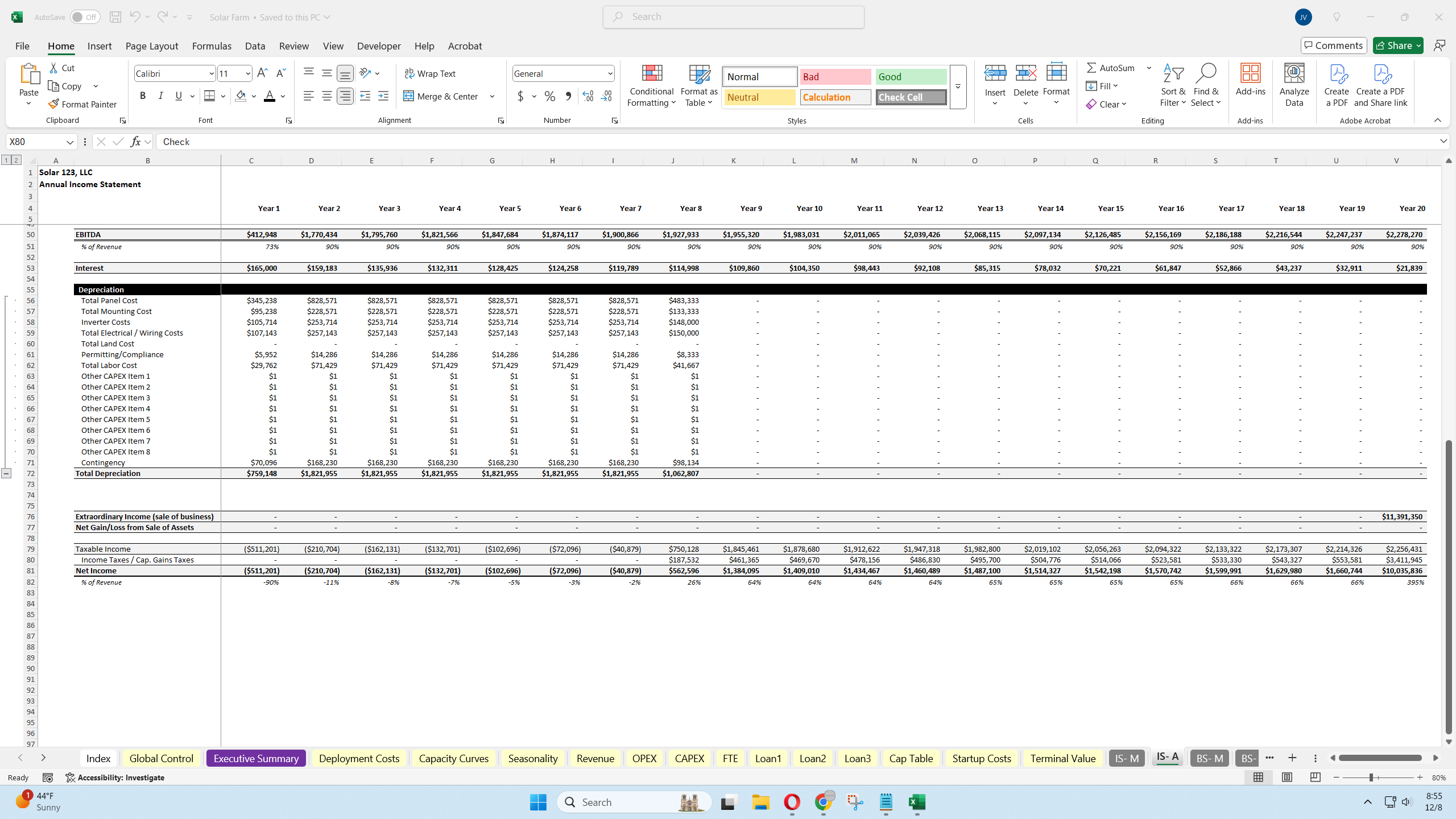
Task: Apply font color
Action: click(270, 96)
